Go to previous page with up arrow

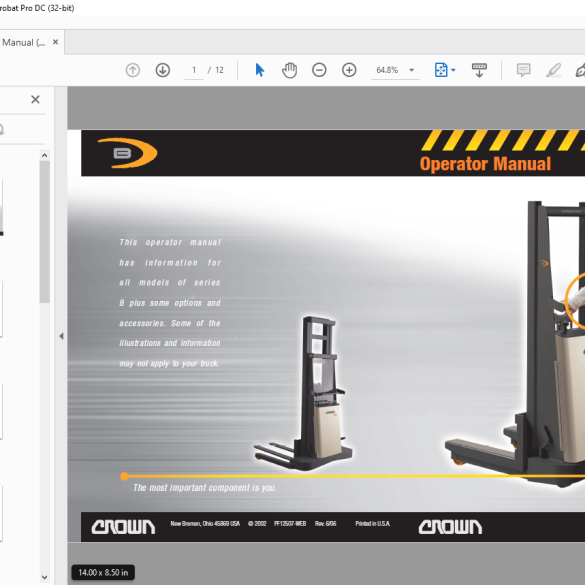pyautogui.click(x=132, y=70)
